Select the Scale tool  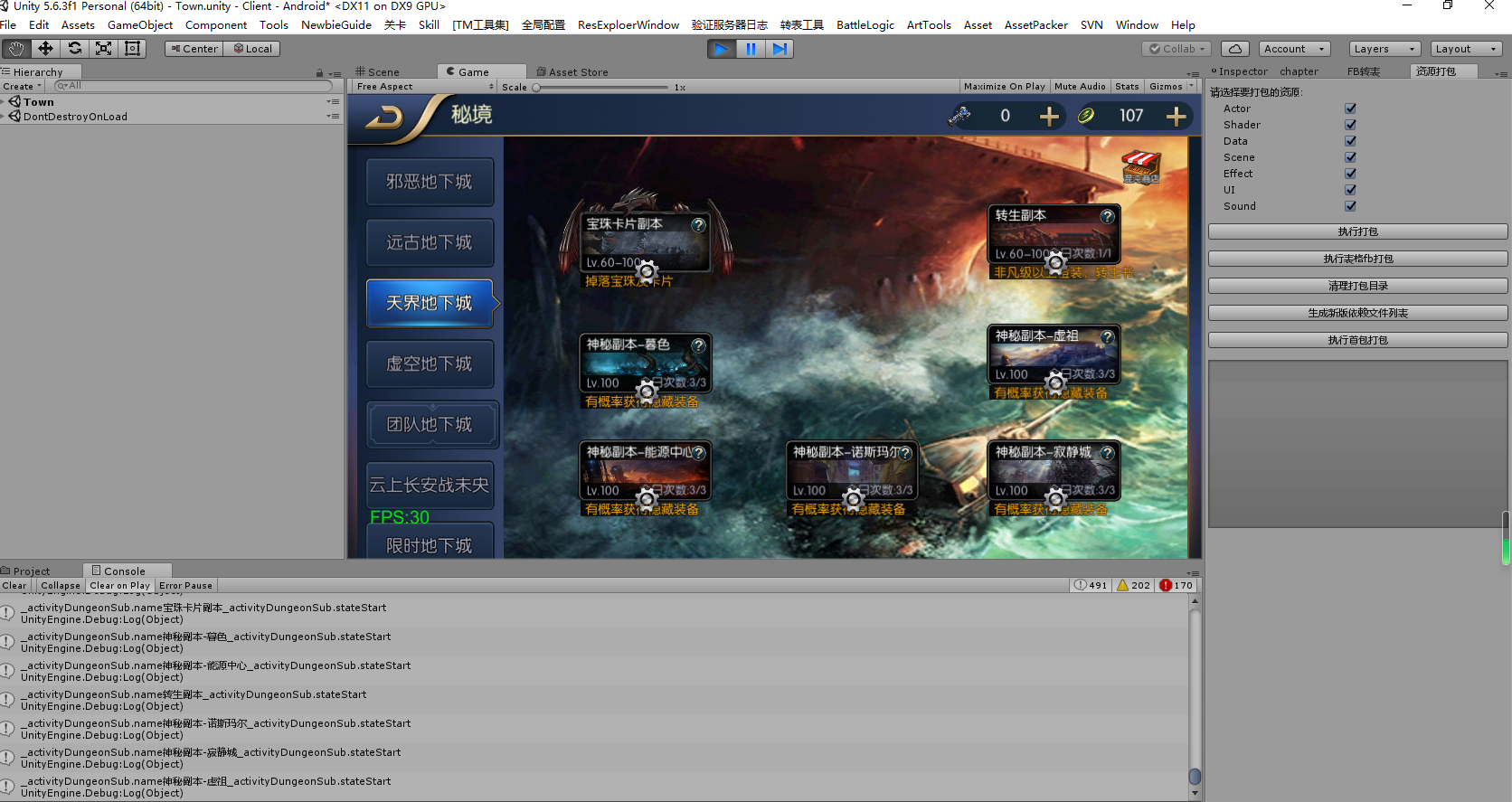(x=104, y=49)
